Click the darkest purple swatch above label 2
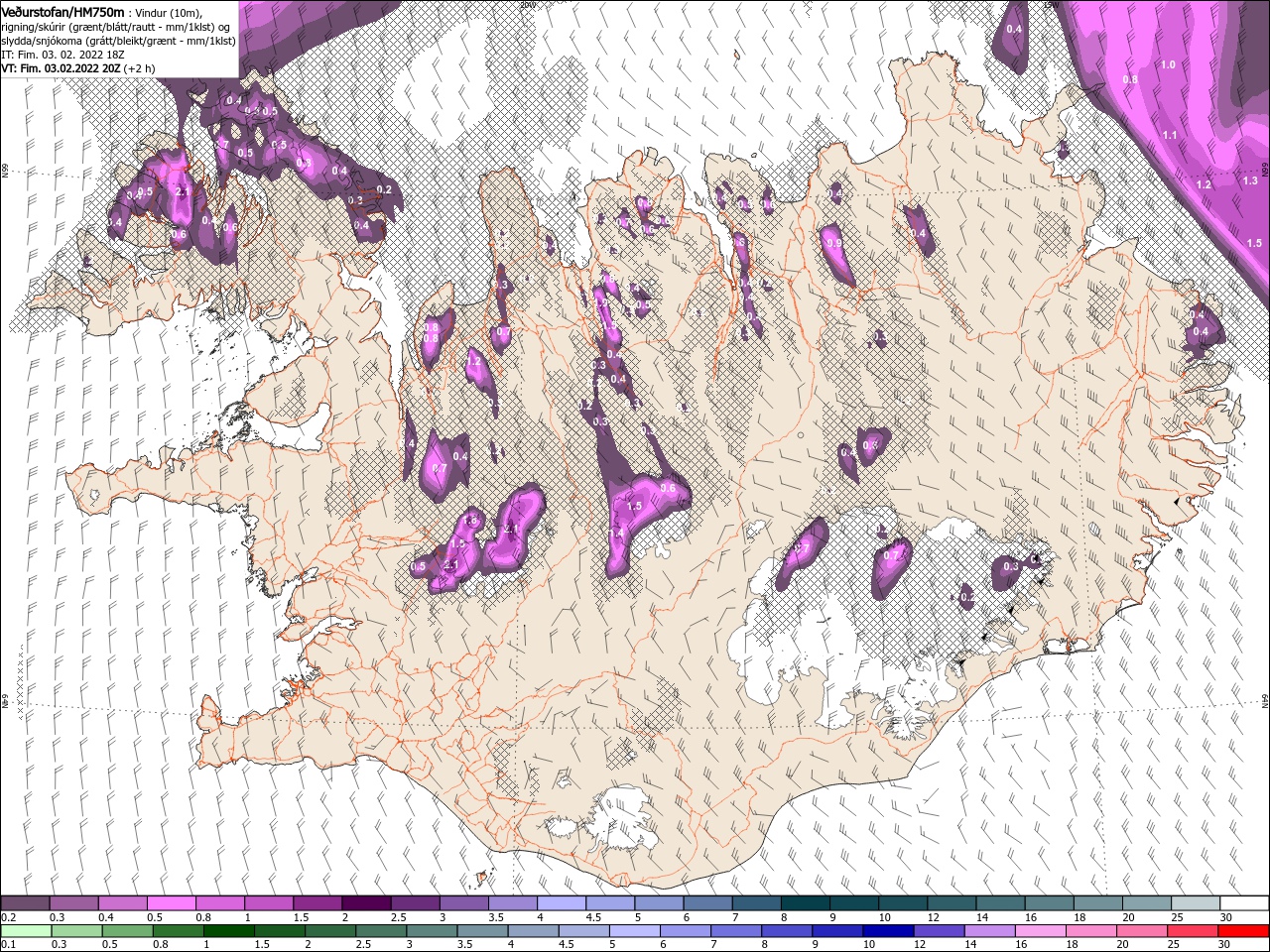 click(366, 903)
